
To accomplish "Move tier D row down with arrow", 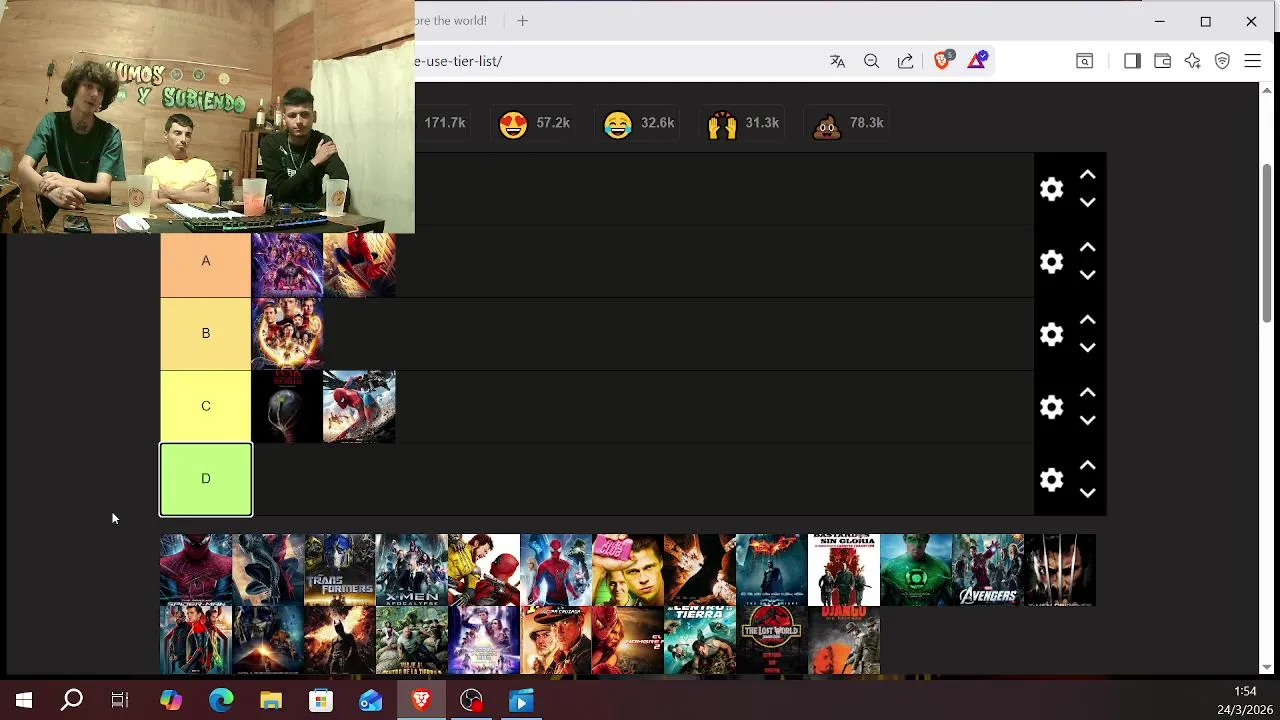I will [1087, 493].
